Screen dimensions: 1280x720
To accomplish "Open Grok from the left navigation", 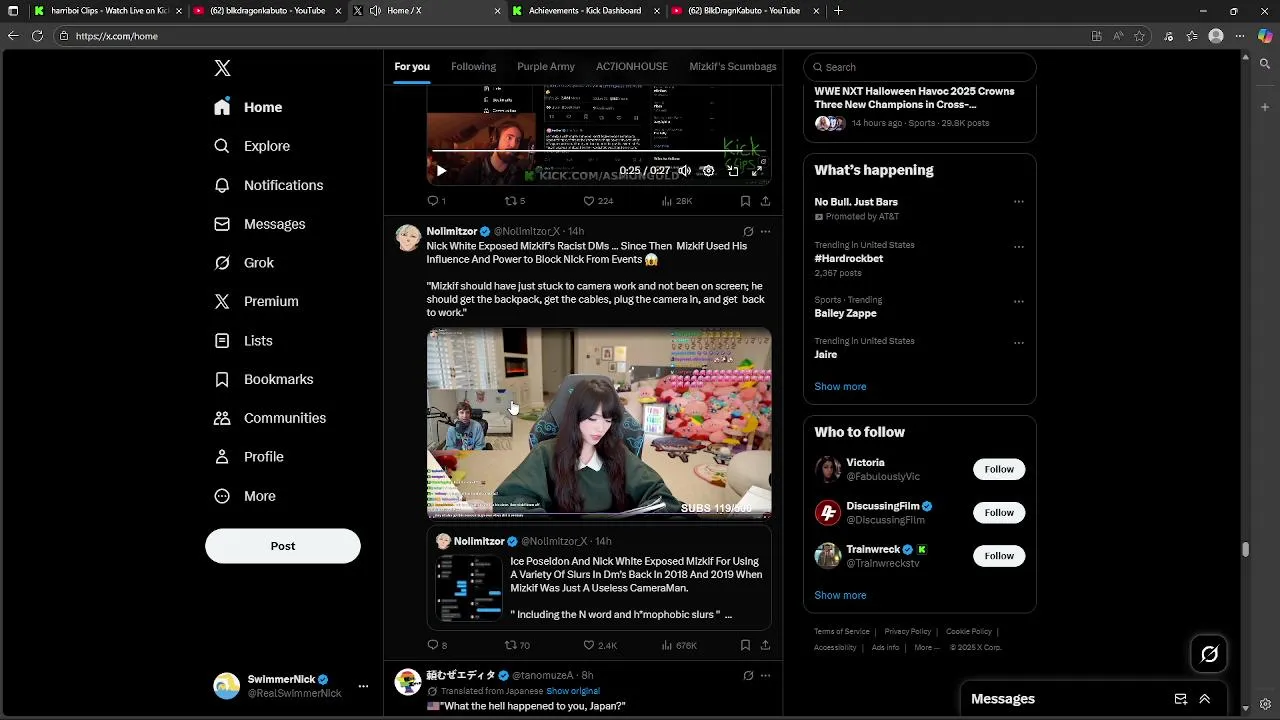I will (x=244, y=263).
